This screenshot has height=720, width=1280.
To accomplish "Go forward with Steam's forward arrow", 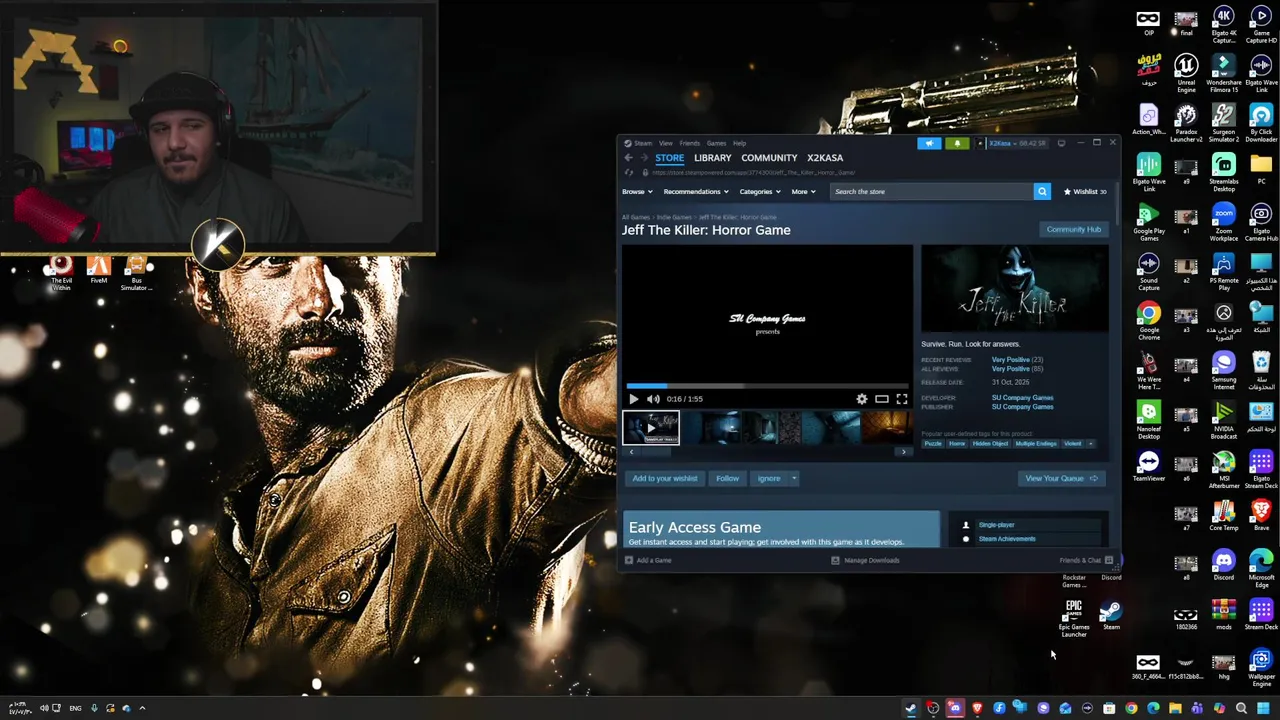I will click(x=644, y=158).
